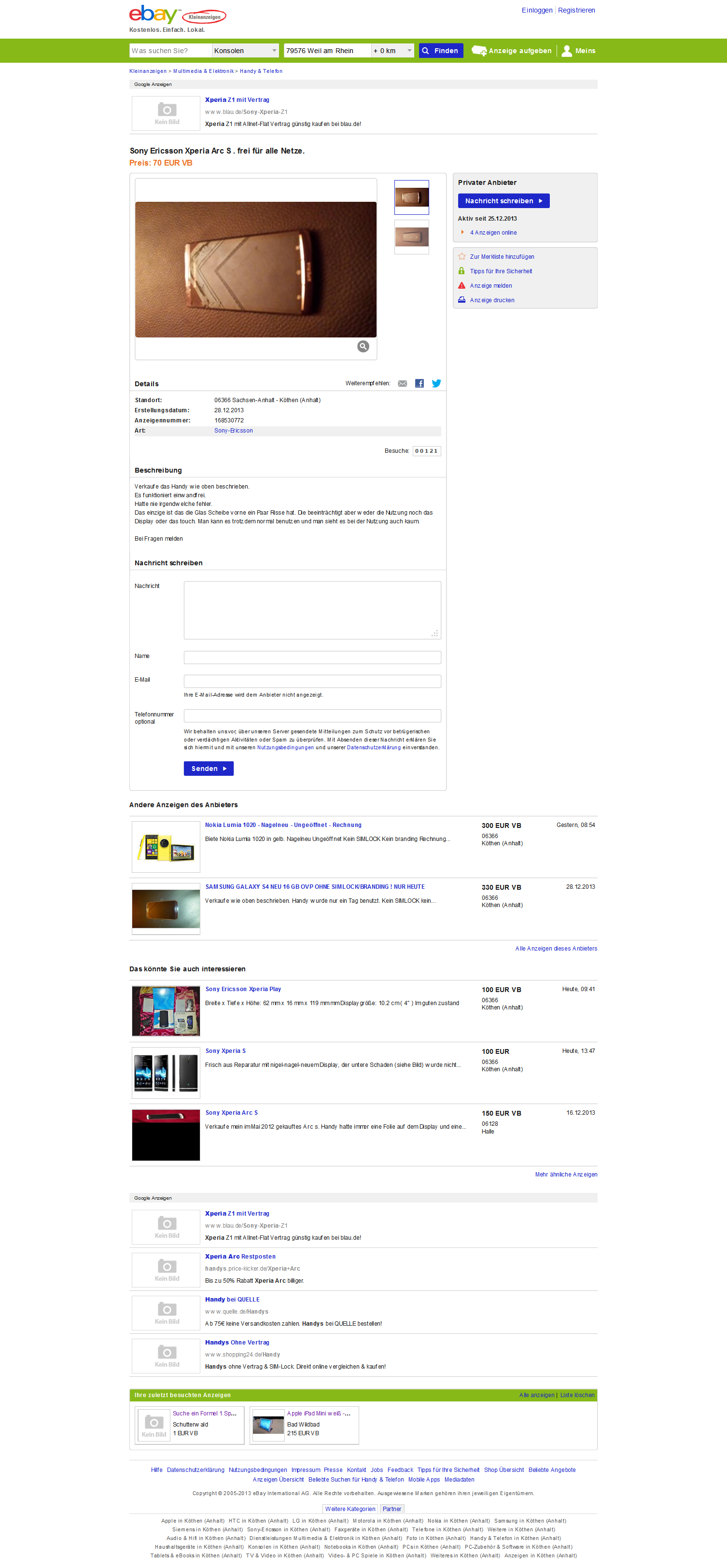Click the security lock icon
Screen dimensions: 727x1568
point(461,271)
